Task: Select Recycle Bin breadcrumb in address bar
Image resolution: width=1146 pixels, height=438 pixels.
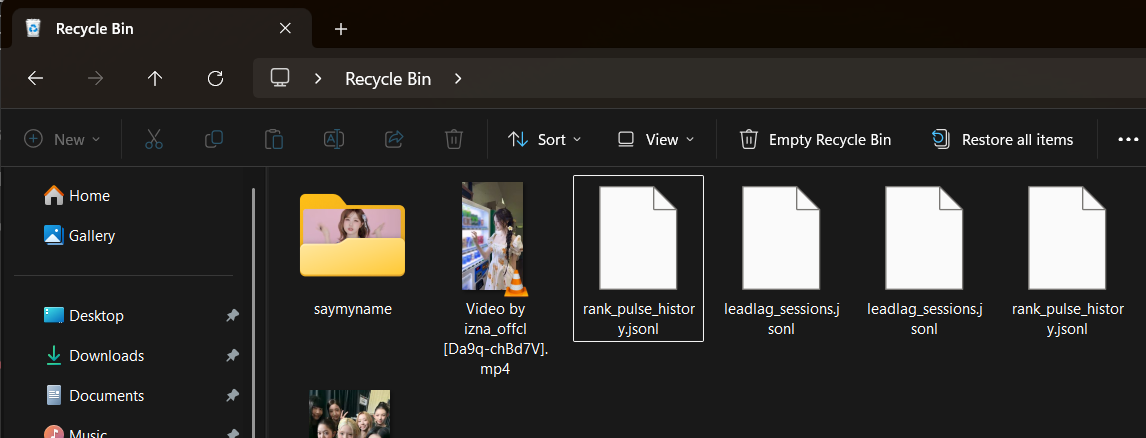Action: pos(388,78)
